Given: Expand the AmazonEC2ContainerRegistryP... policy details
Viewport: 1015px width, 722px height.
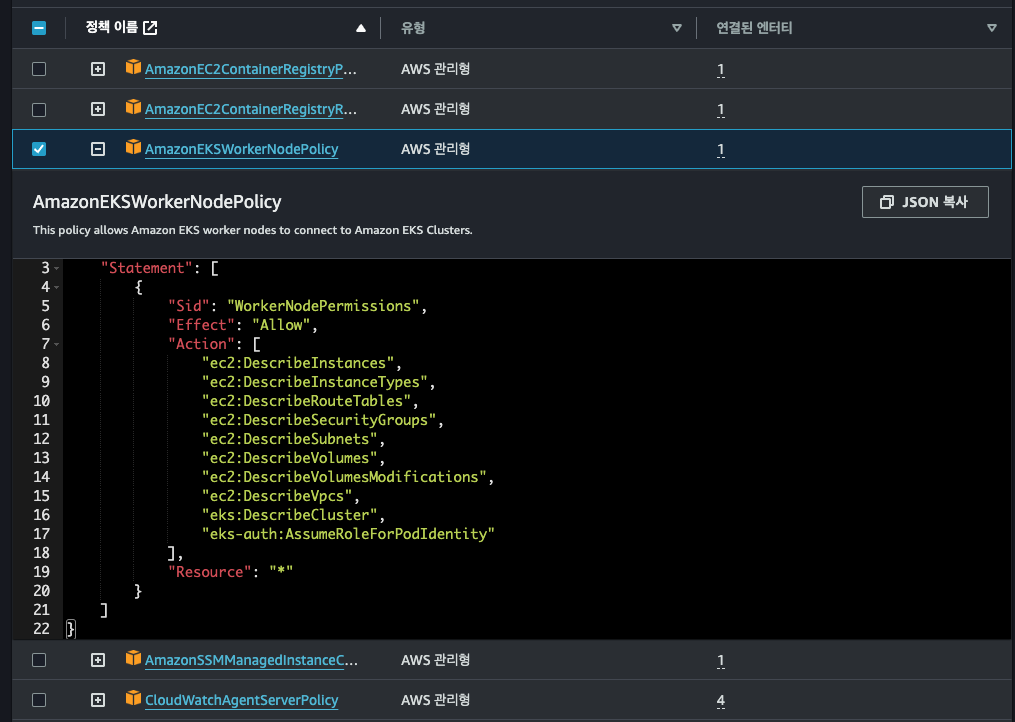Looking at the screenshot, I should coord(98,69).
